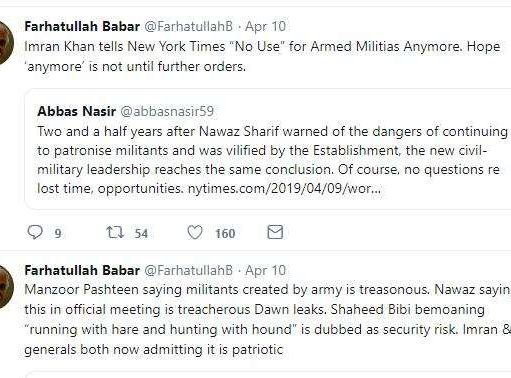Open @FarhatullahB handle on first tweet
The height and width of the screenshot is (378, 511).
click(188, 26)
